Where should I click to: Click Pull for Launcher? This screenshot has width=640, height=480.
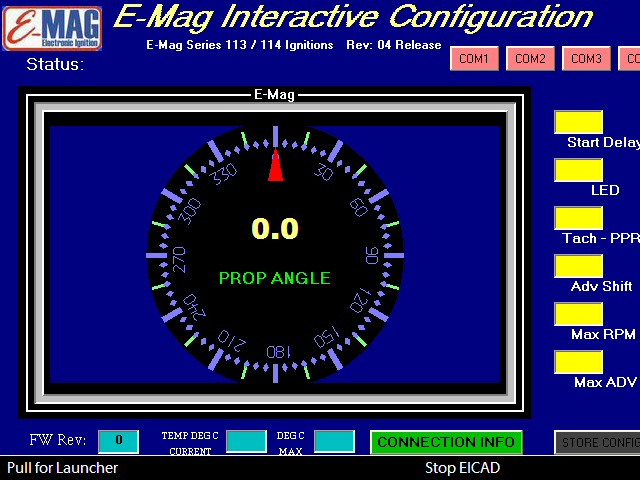click(62, 468)
